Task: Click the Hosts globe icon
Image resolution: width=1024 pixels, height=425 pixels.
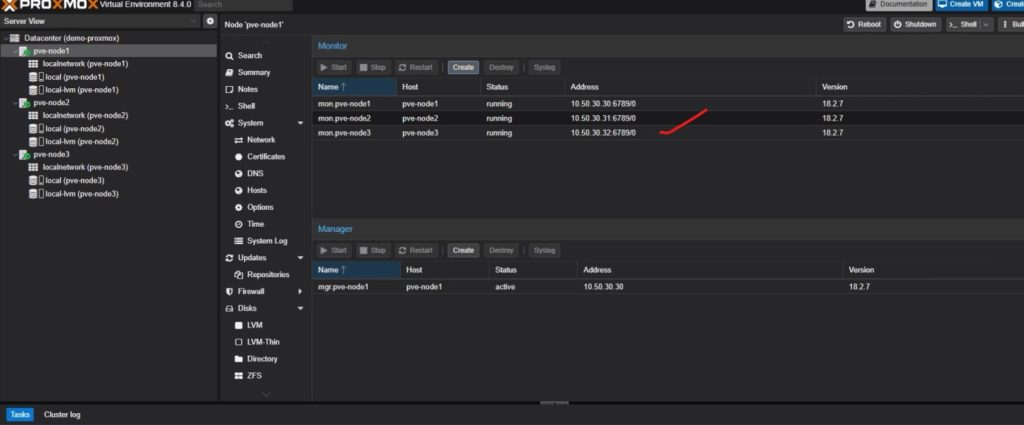Action: click(x=239, y=191)
